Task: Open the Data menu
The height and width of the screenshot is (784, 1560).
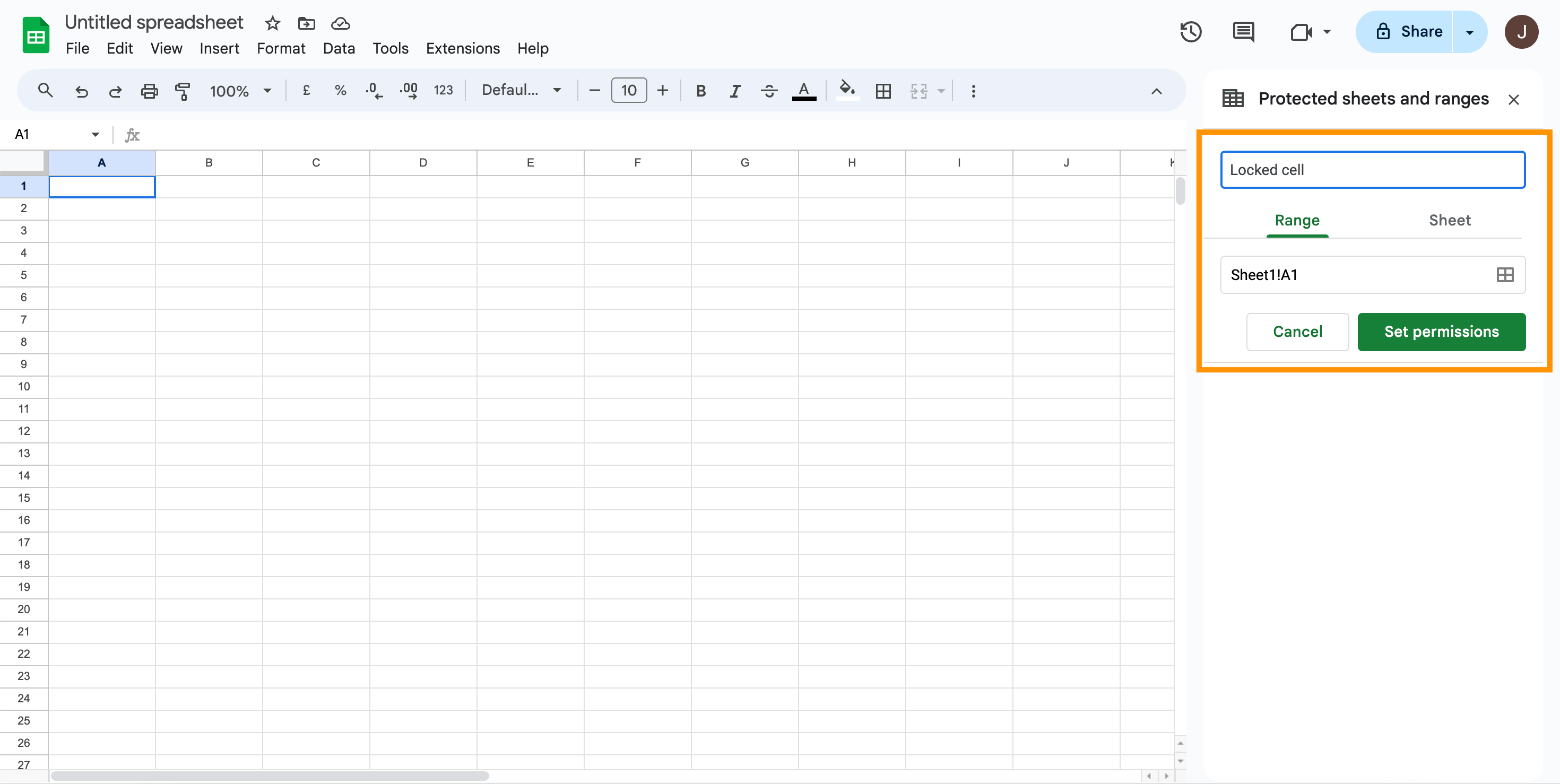Action: pos(339,48)
